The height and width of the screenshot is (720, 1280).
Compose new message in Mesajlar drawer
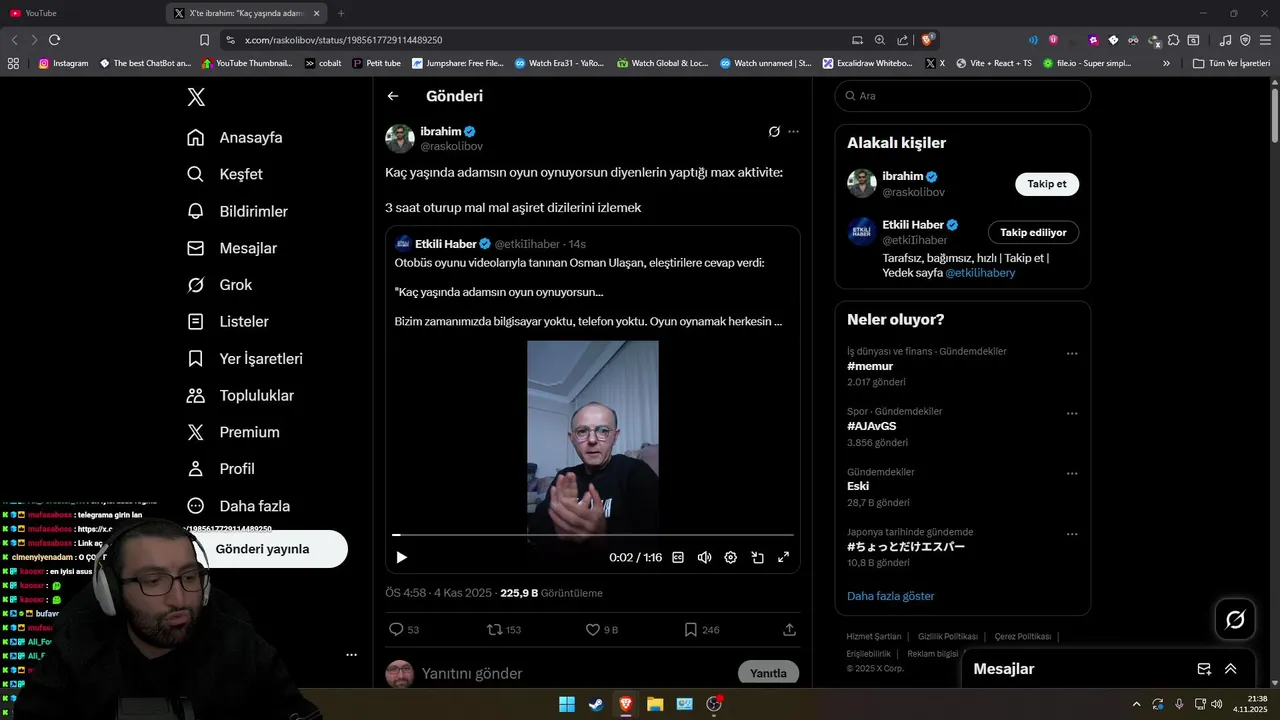tap(1204, 669)
